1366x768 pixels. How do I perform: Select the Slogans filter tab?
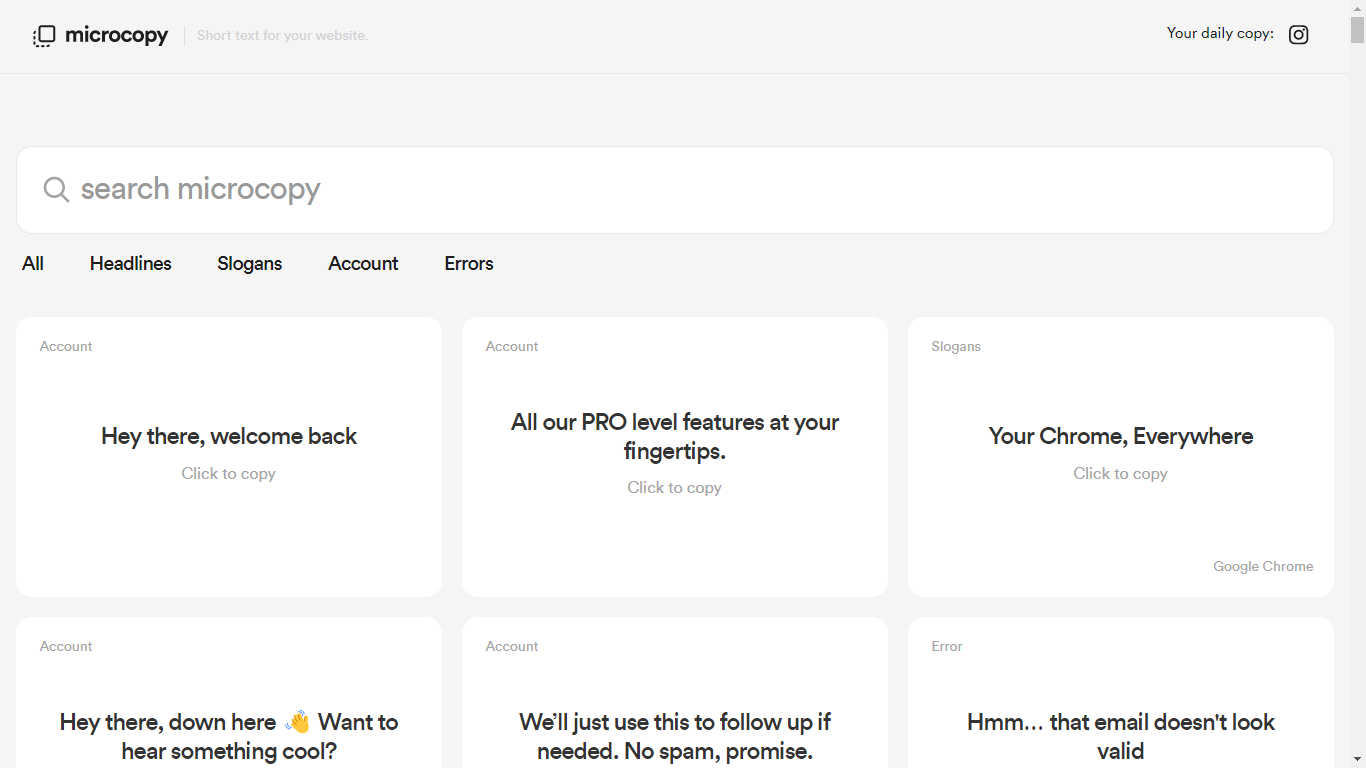pyautogui.click(x=250, y=264)
